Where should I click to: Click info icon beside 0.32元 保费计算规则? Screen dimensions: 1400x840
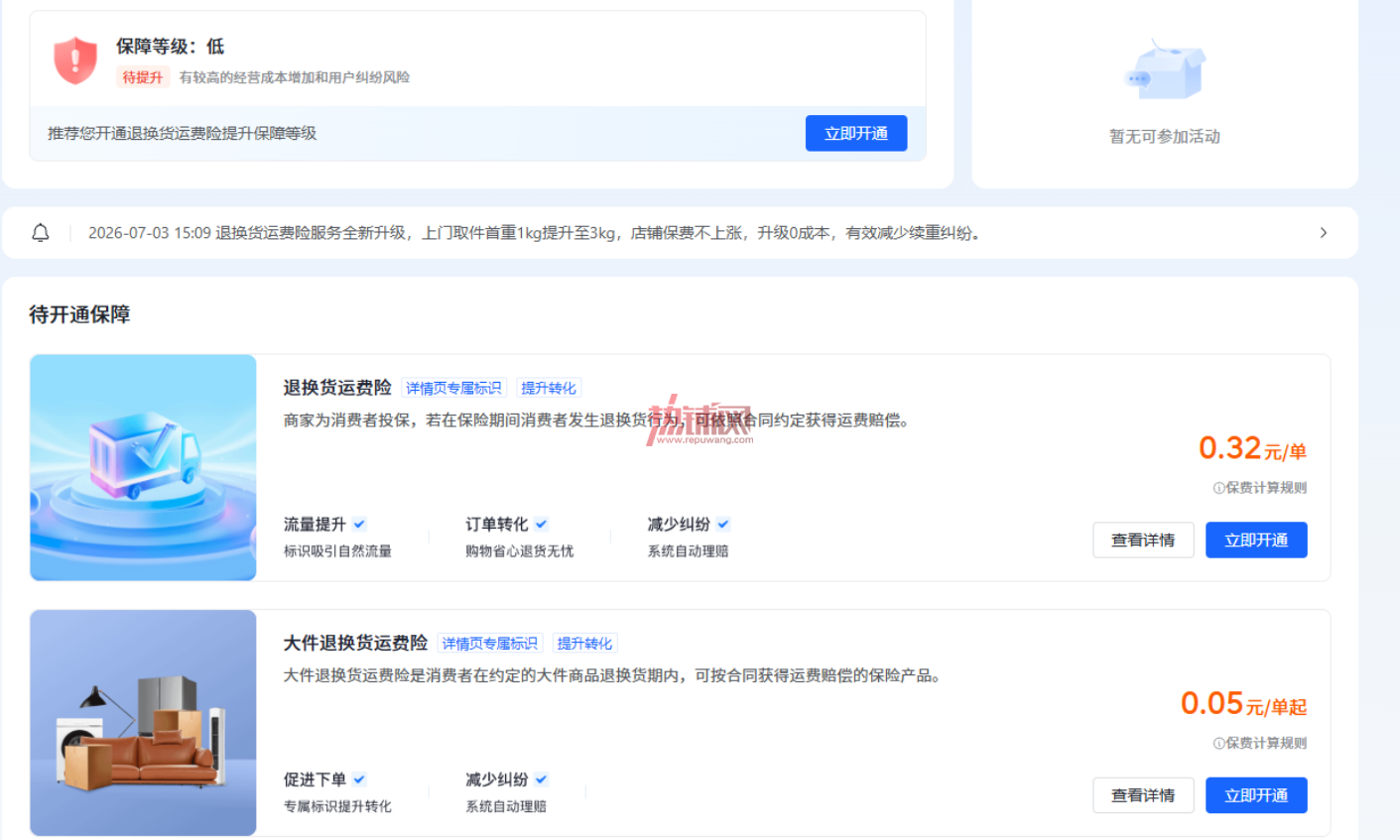(1218, 488)
